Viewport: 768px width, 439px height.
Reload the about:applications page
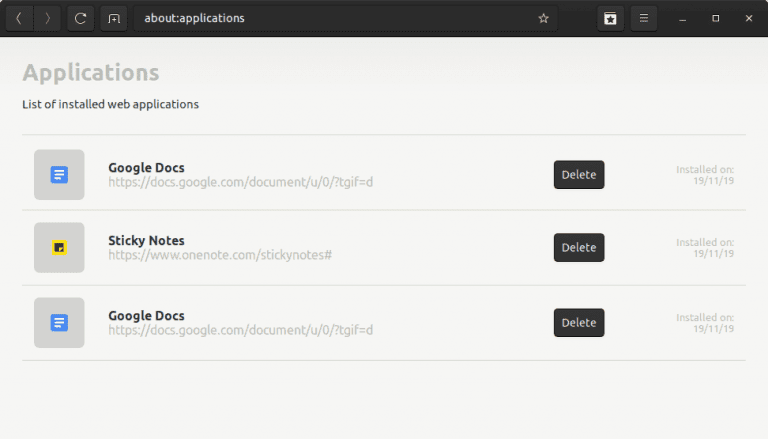81,18
